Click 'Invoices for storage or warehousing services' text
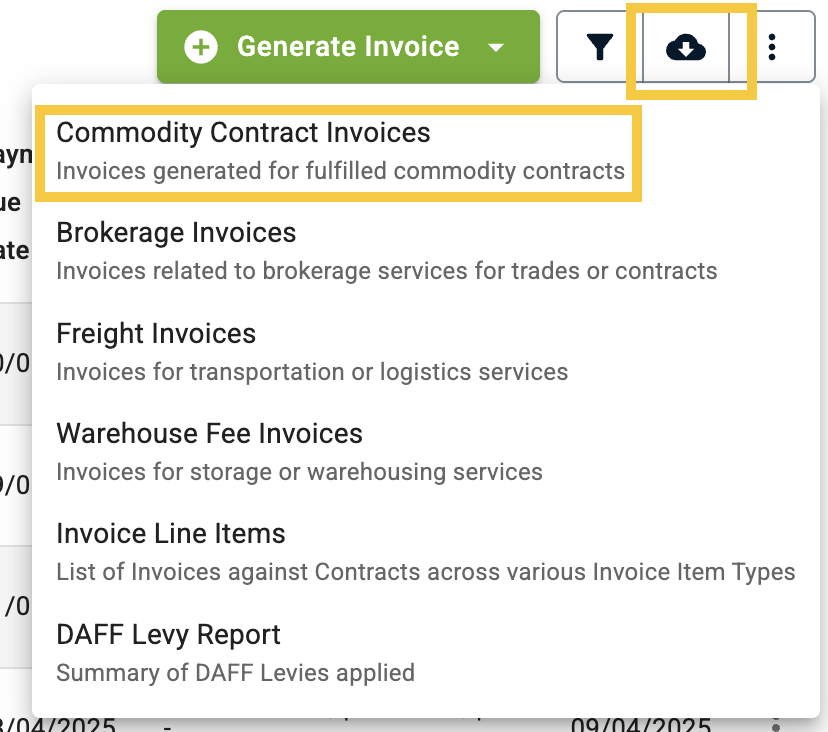The width and height of the screenshot is (828, 732). pos(299,472)
